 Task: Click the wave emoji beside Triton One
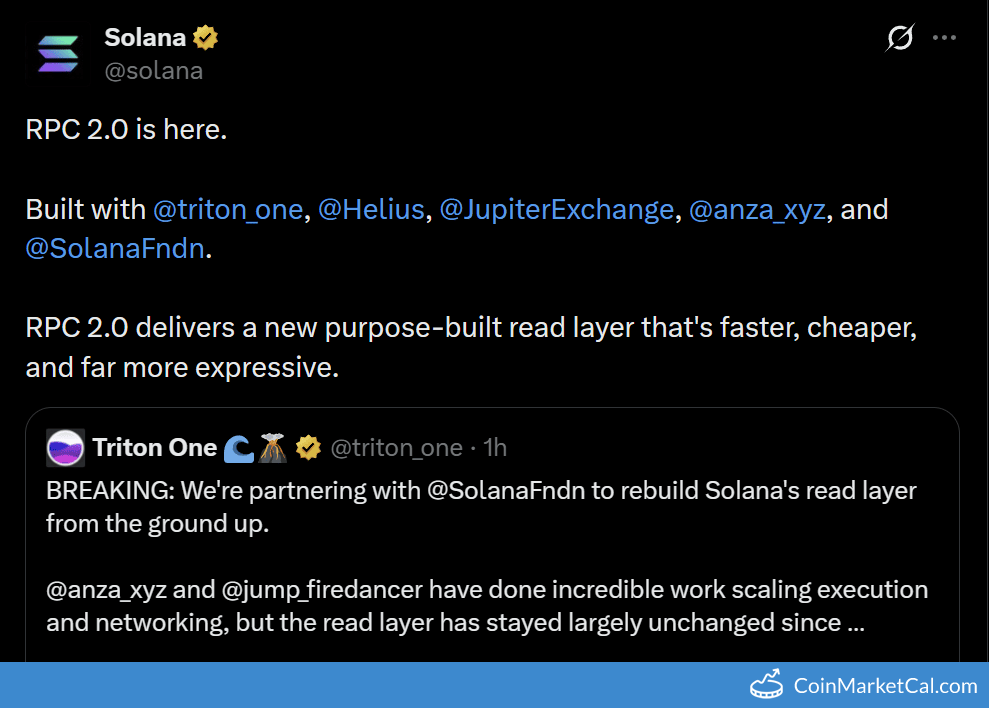coord(238,448)
